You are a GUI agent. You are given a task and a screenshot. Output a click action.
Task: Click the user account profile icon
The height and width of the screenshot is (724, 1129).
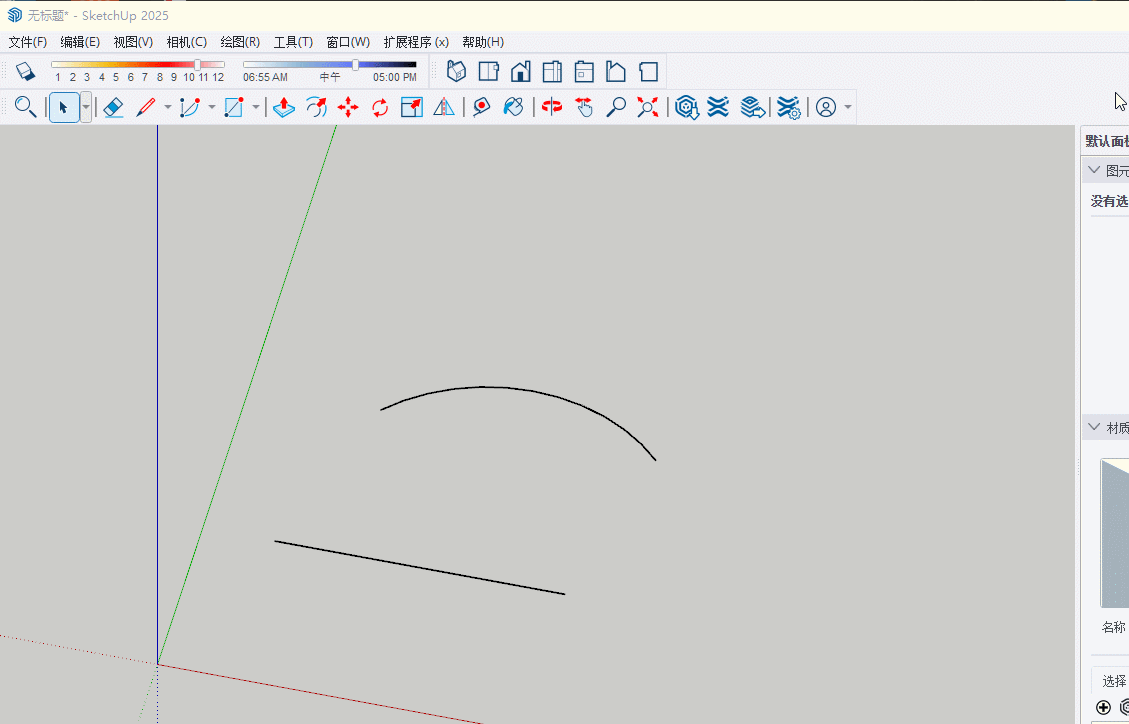(x=826, y=107)
